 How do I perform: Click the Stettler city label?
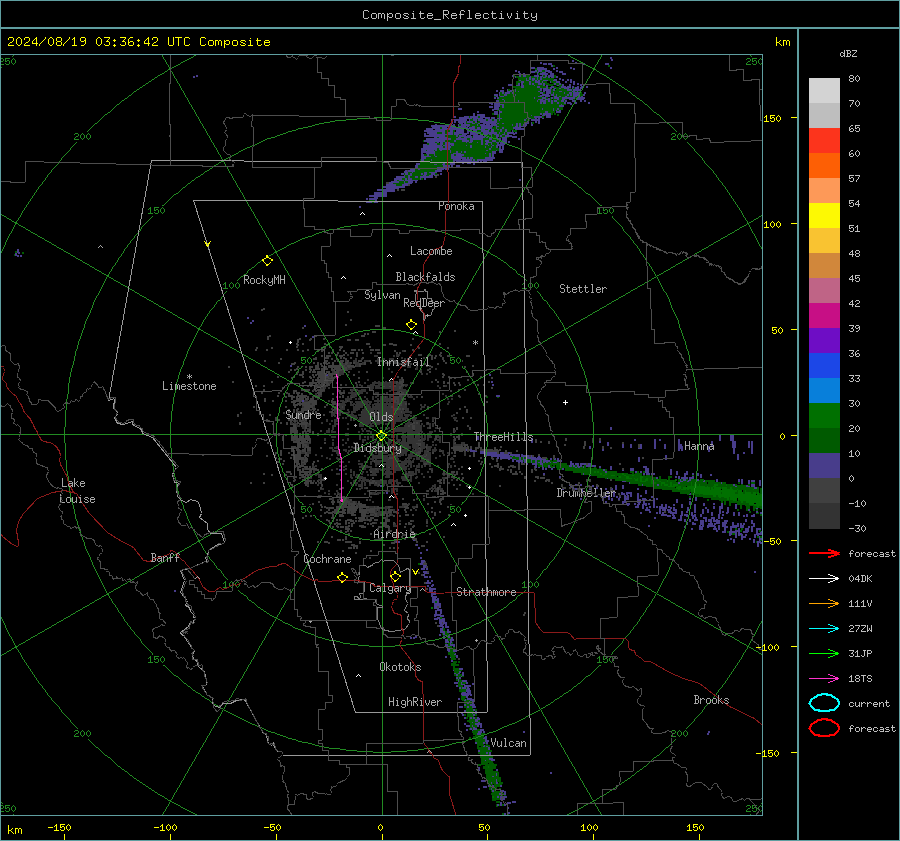point(583,289)
